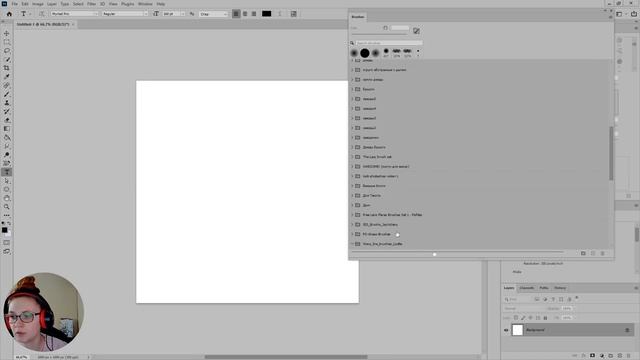The image size is (640, 360).
Task: Set right text alignment
Action: tap(254, 14)
